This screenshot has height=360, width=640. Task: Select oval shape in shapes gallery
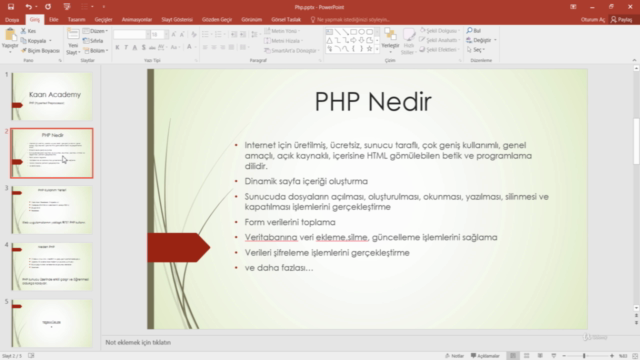[x=362, y=31]
